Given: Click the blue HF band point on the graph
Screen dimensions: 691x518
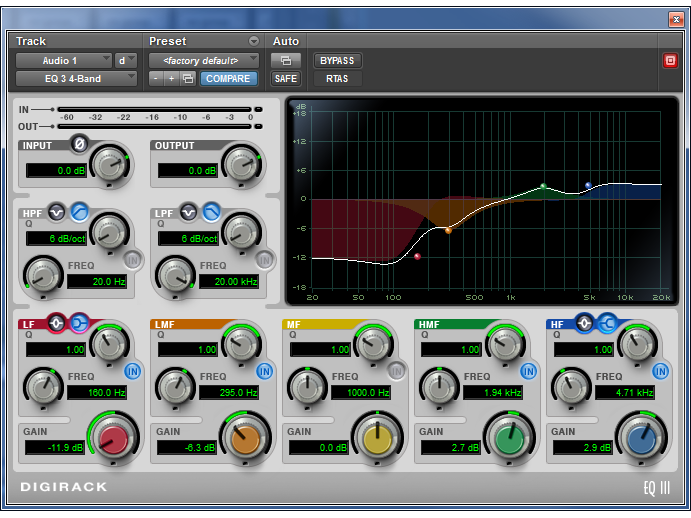Looking at the screenshot, I should tap(588, 185).
